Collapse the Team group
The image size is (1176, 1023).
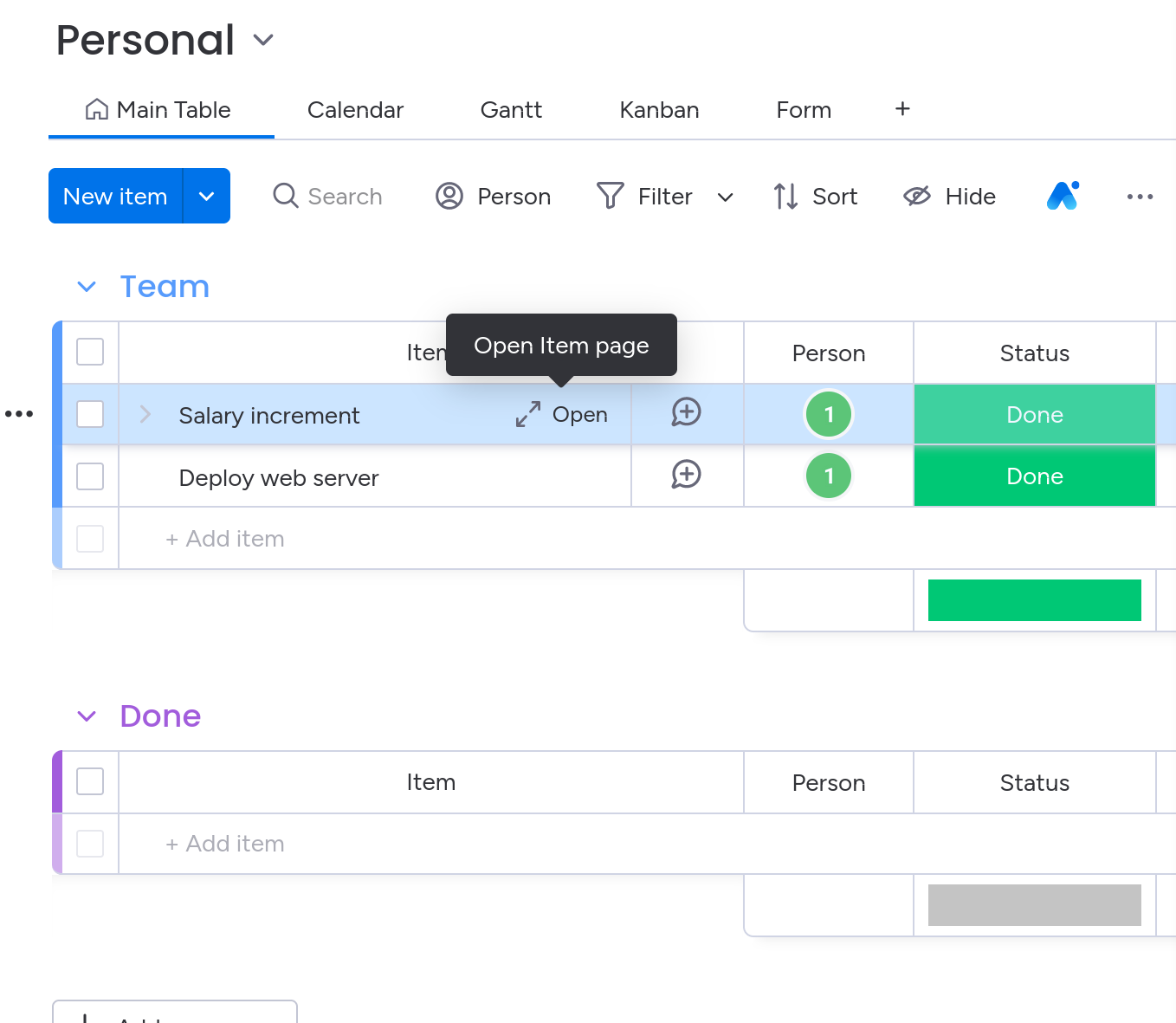[87, 287]
